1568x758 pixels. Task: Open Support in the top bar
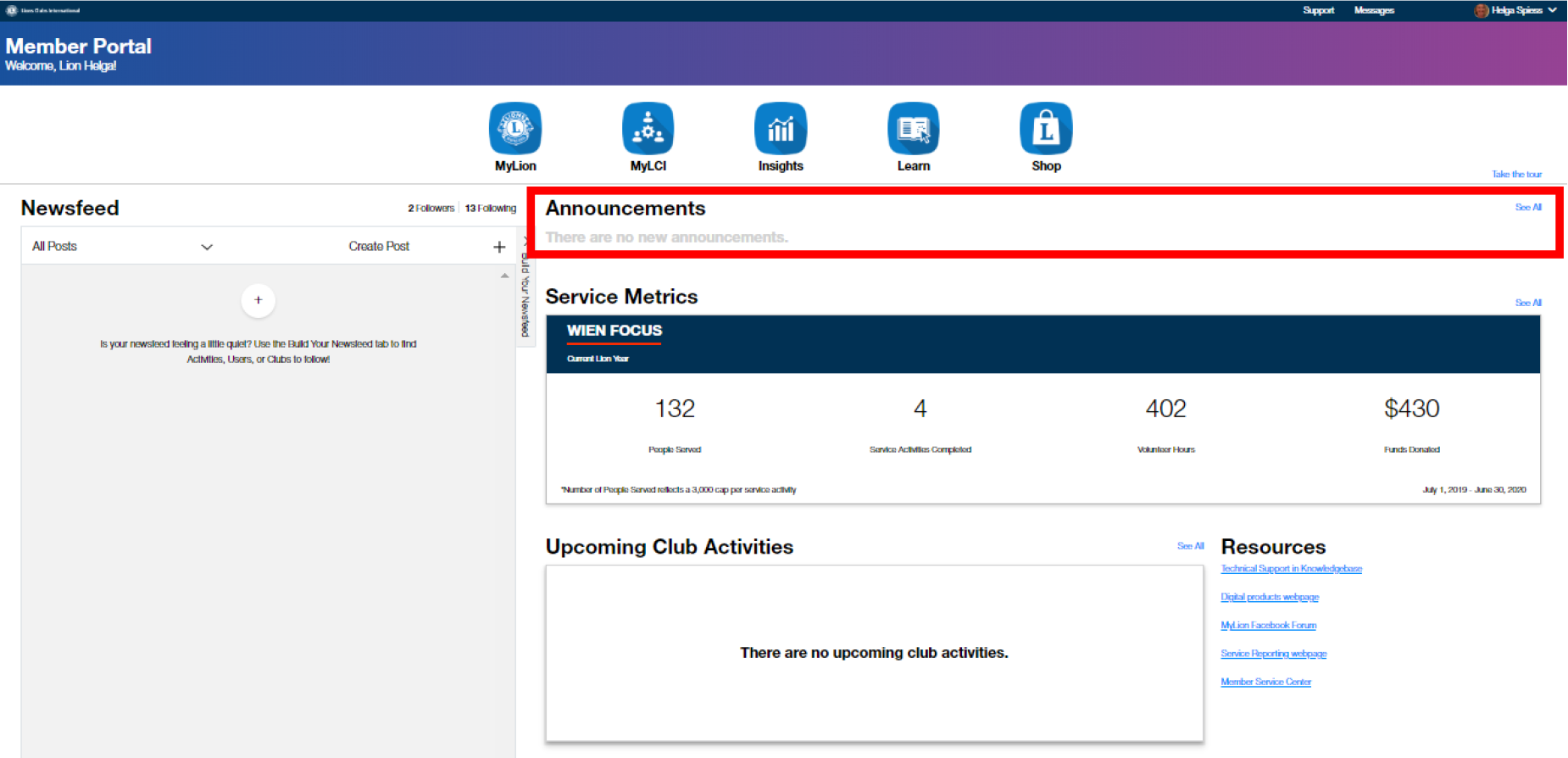[1318, 10]
